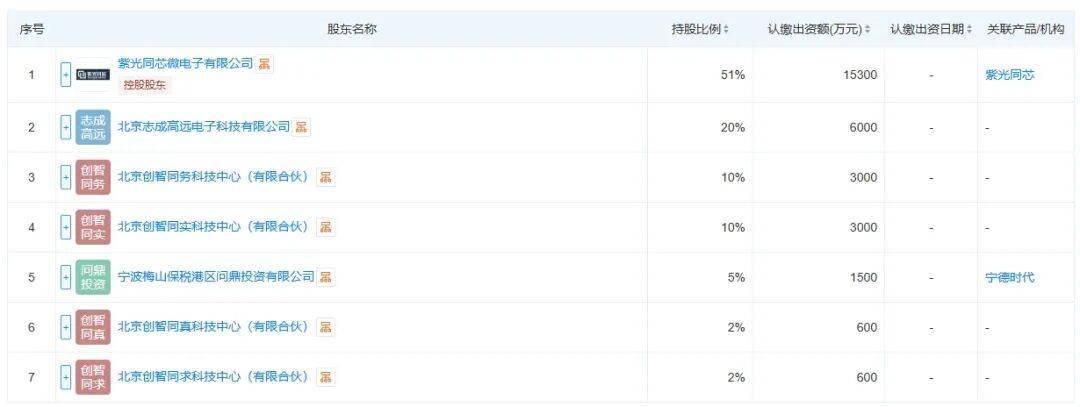Click the orange icon beside 宁波梅山保税港区问鼎投资有限公司
1080x407 pixels.
click(326, 277)
